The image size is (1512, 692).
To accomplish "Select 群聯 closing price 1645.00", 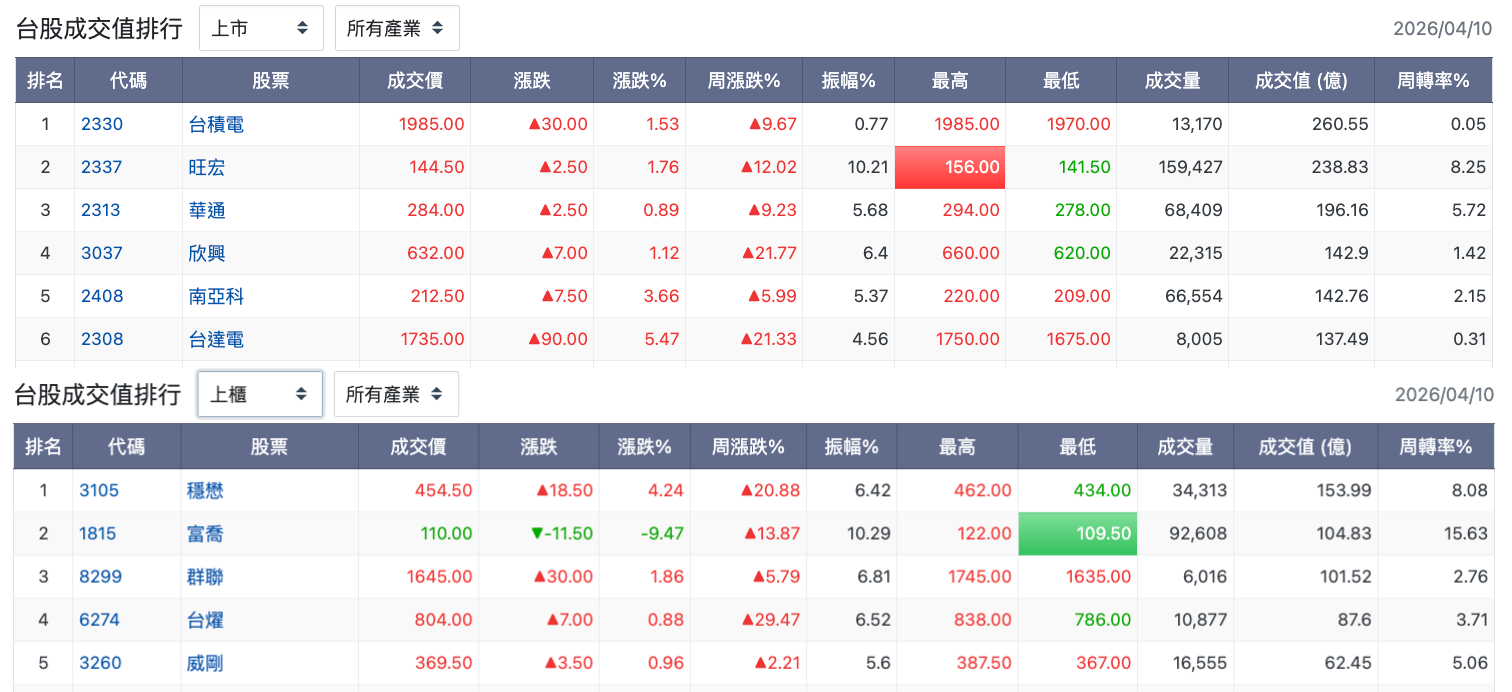I will click(x=439, y=576).
